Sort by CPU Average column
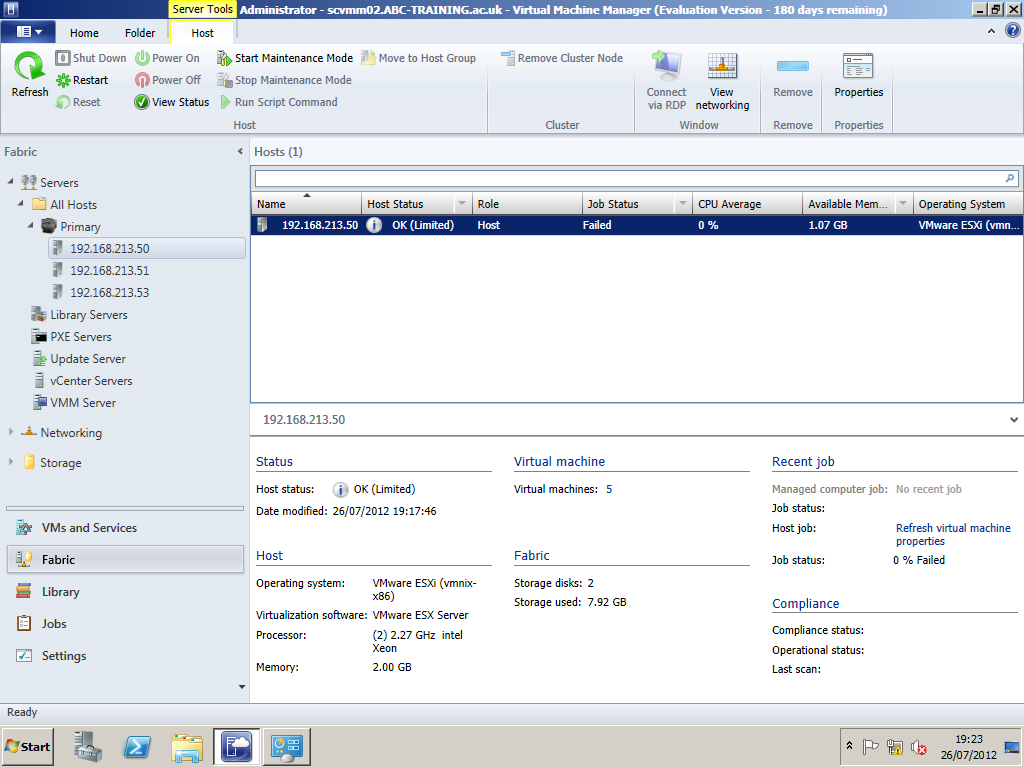1024x768 pixels. (x=747, y=204)
